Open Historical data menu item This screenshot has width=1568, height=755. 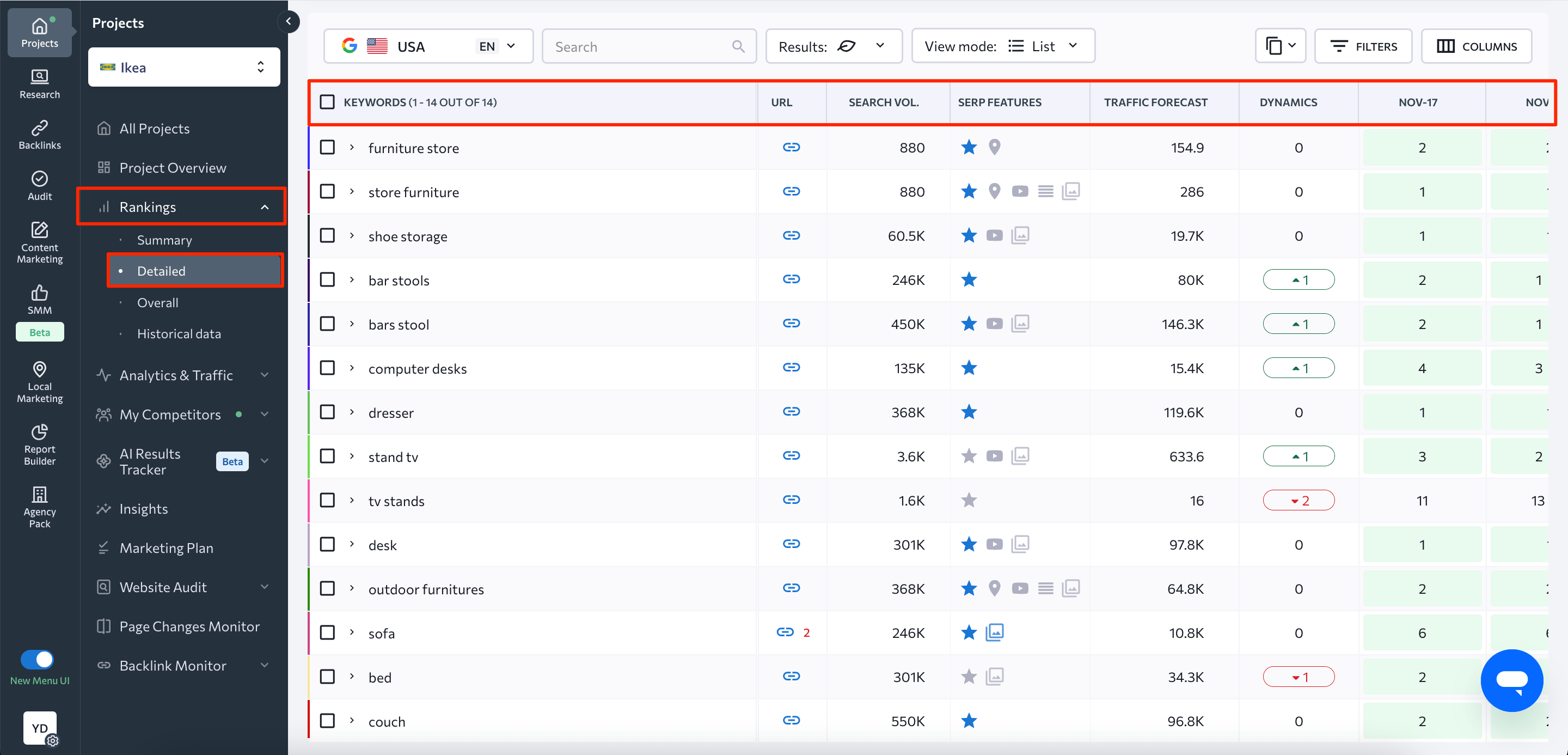pos(179,334)
